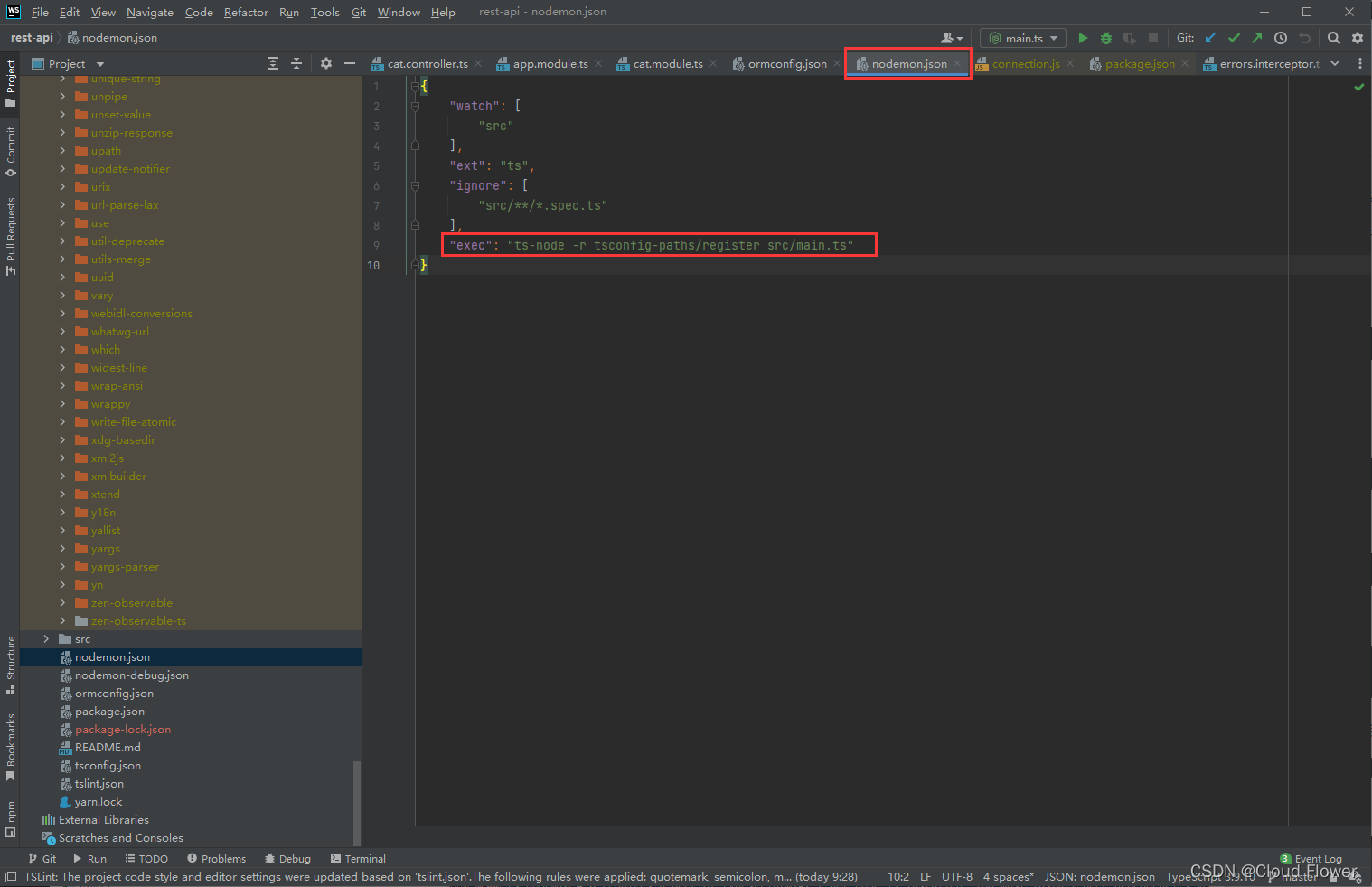Run the main.ts configuration with green play icon
Image resolution: width=1372 pixels, height=887 pixels.
click(1083, 37)
